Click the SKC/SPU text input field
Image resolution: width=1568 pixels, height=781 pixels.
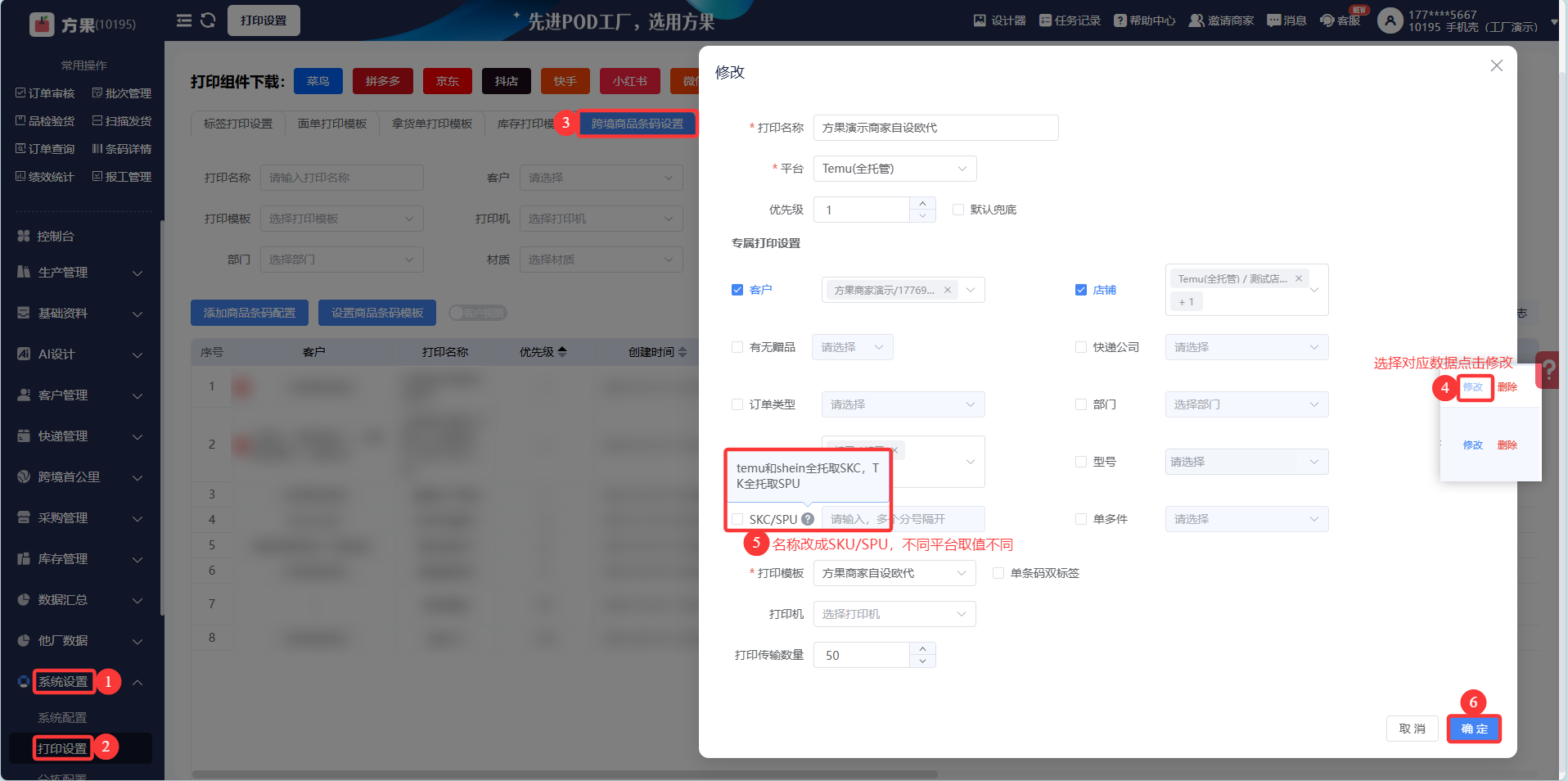pos(903,519)
